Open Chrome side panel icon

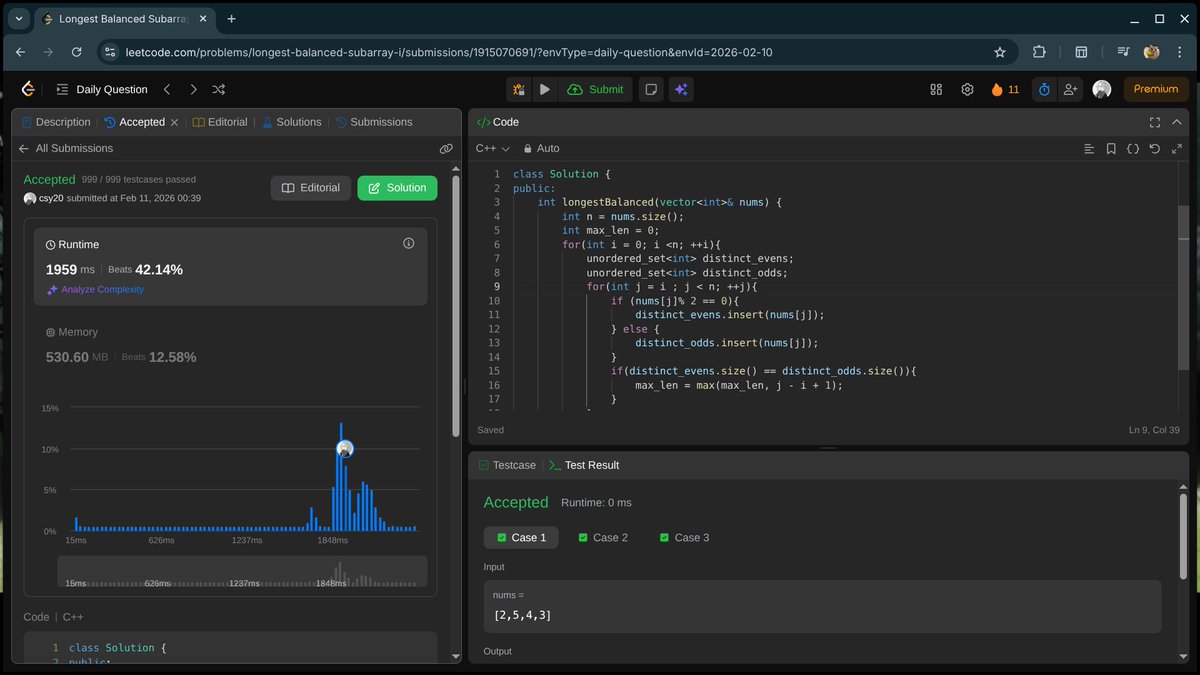(1081, 52)
